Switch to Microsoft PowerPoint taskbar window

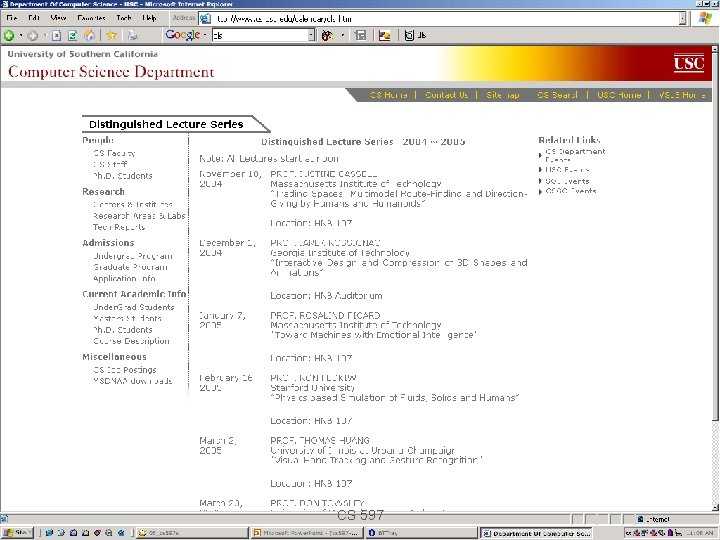[x=308, y=533]
